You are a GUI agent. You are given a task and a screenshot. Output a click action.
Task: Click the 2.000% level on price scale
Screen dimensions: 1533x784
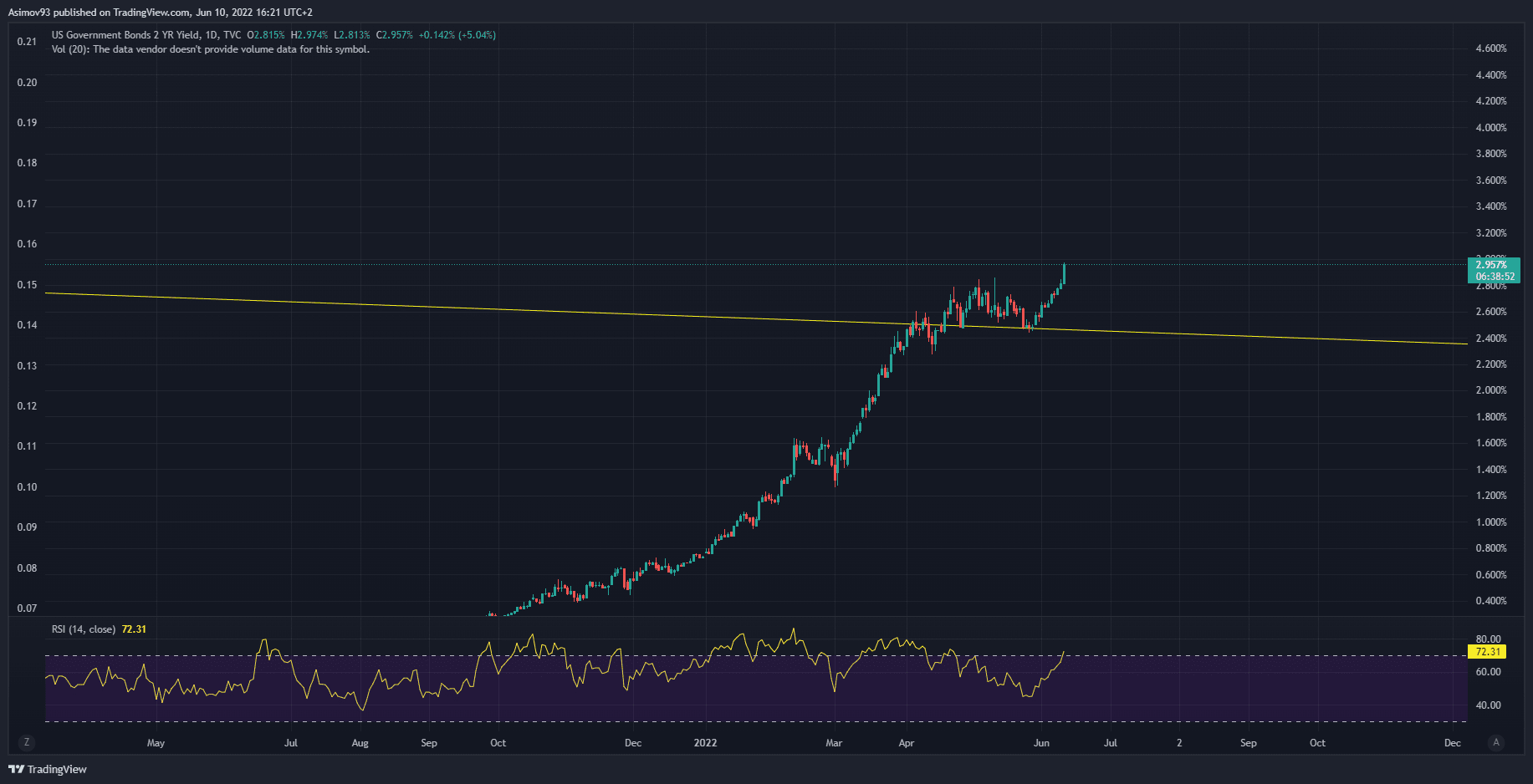[1491, 390]
